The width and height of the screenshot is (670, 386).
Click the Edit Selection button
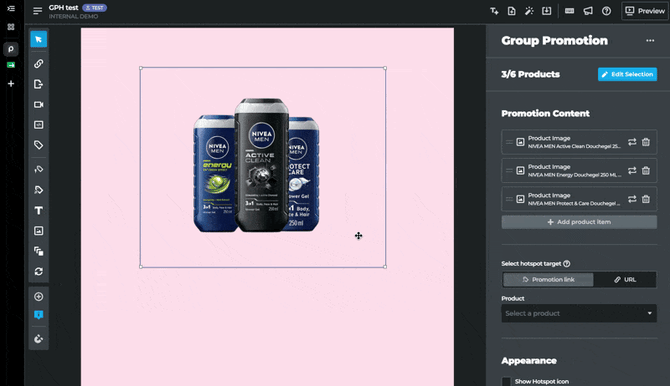tap(627, 74)
